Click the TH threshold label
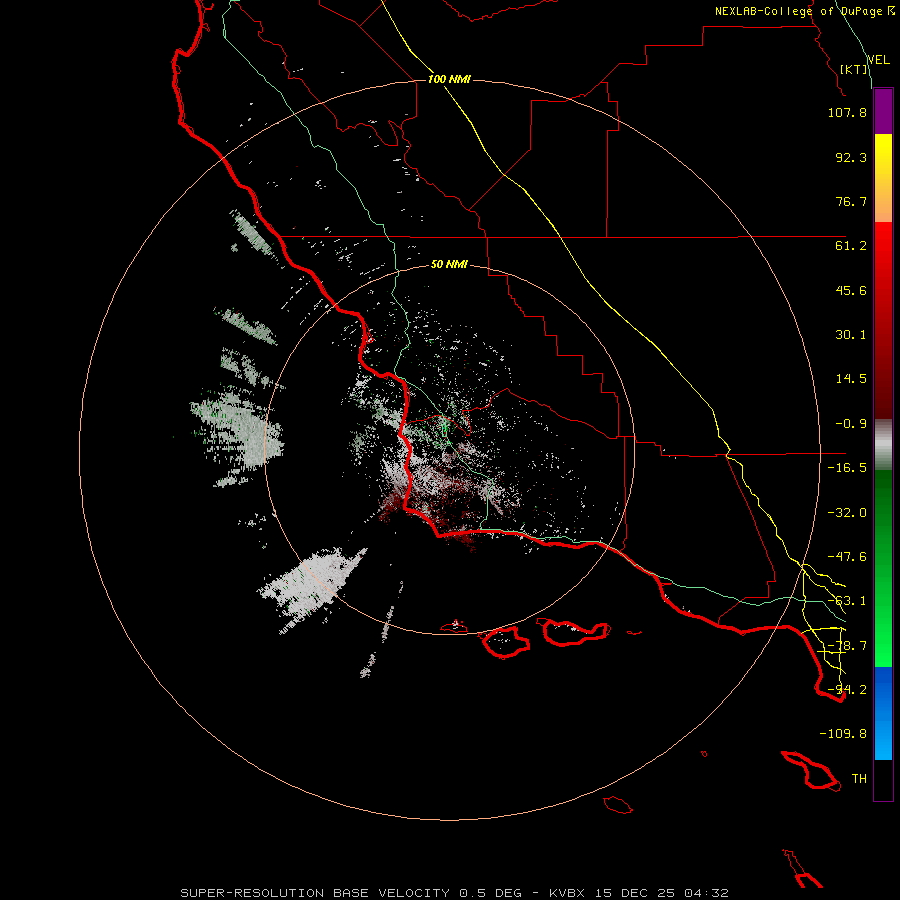This screenshot has width=900, height=900. 859,779
